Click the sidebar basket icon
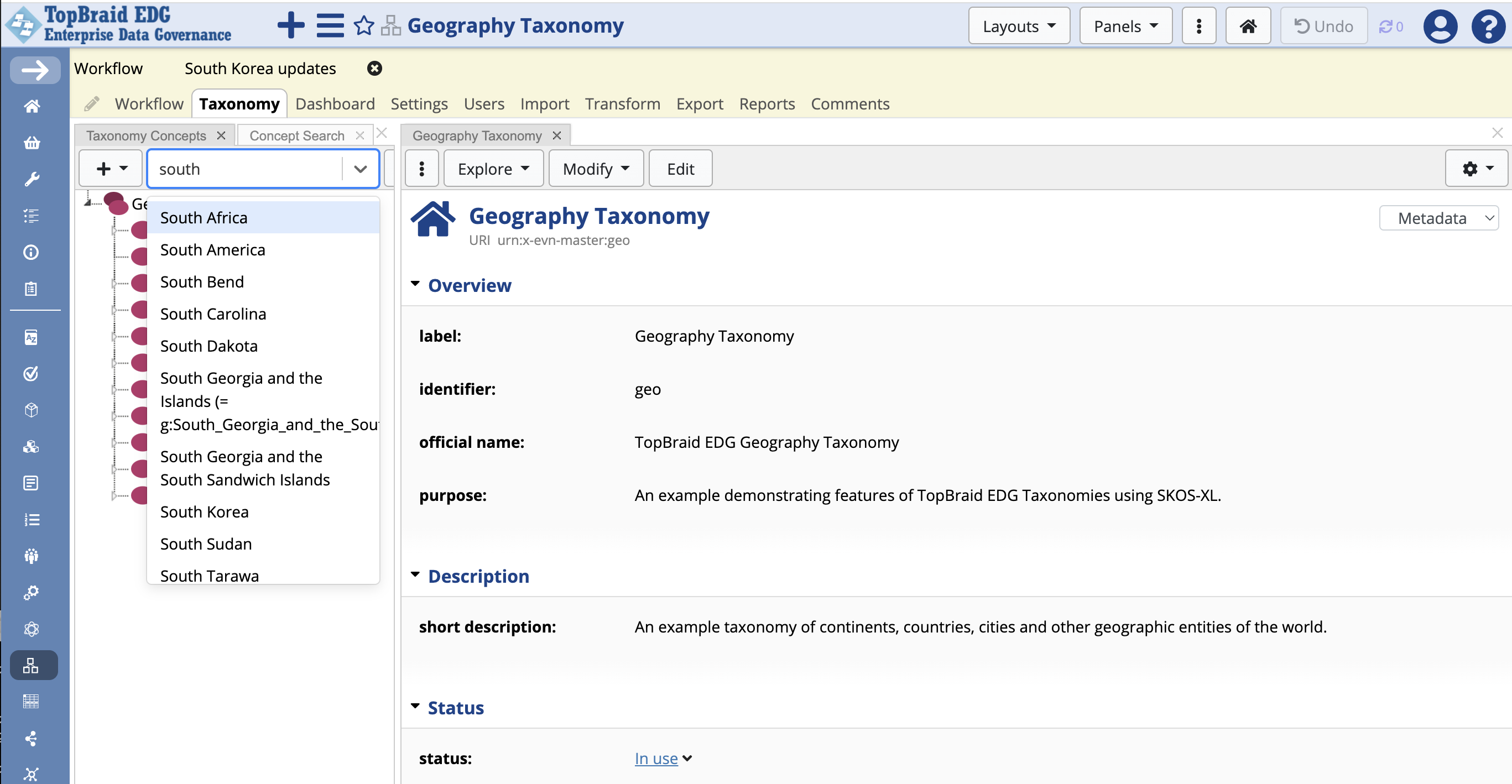Viewport: 1512px width, 784px height. coord(32,143)
